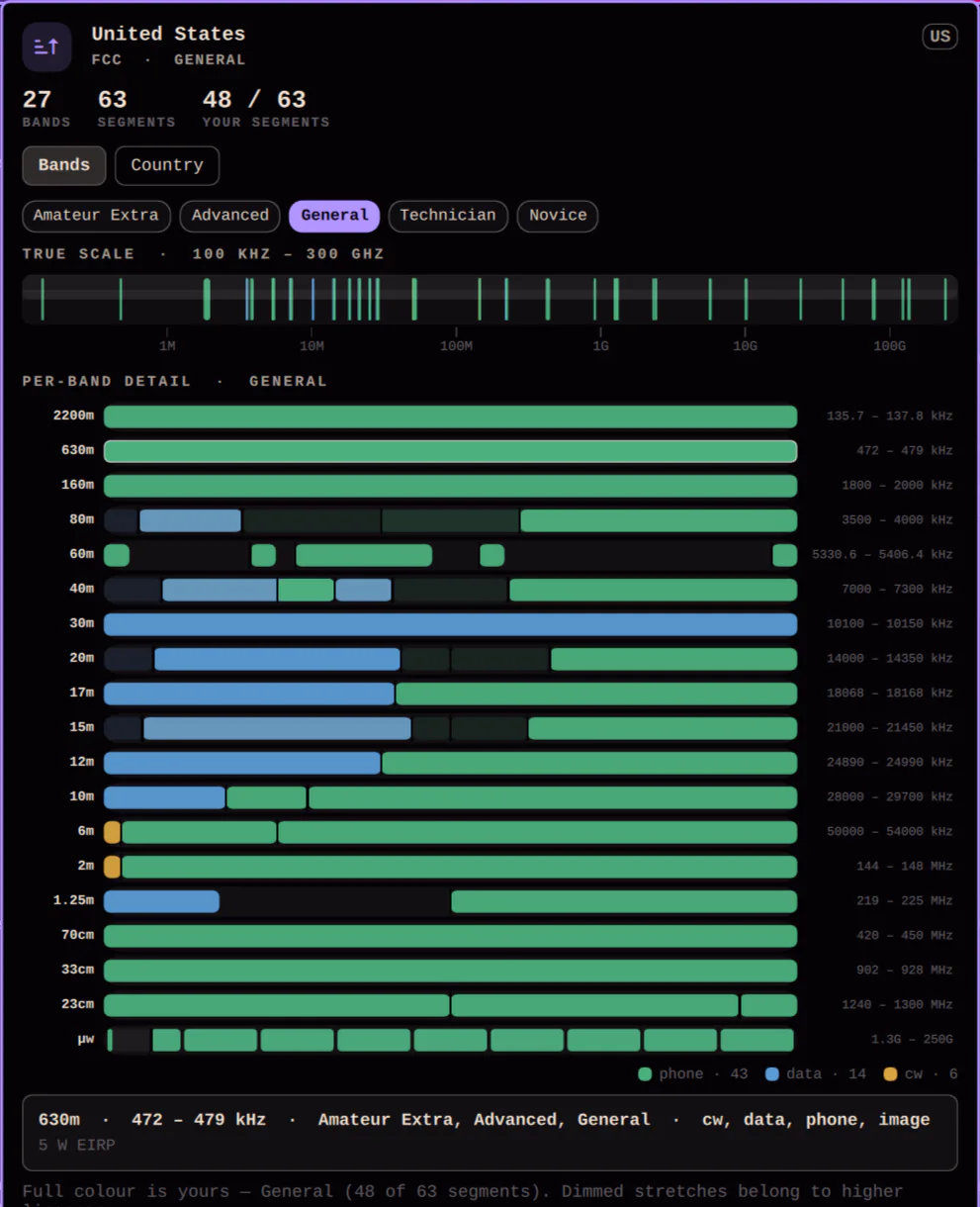Click the 30m blue data band bar

(450, 624)
